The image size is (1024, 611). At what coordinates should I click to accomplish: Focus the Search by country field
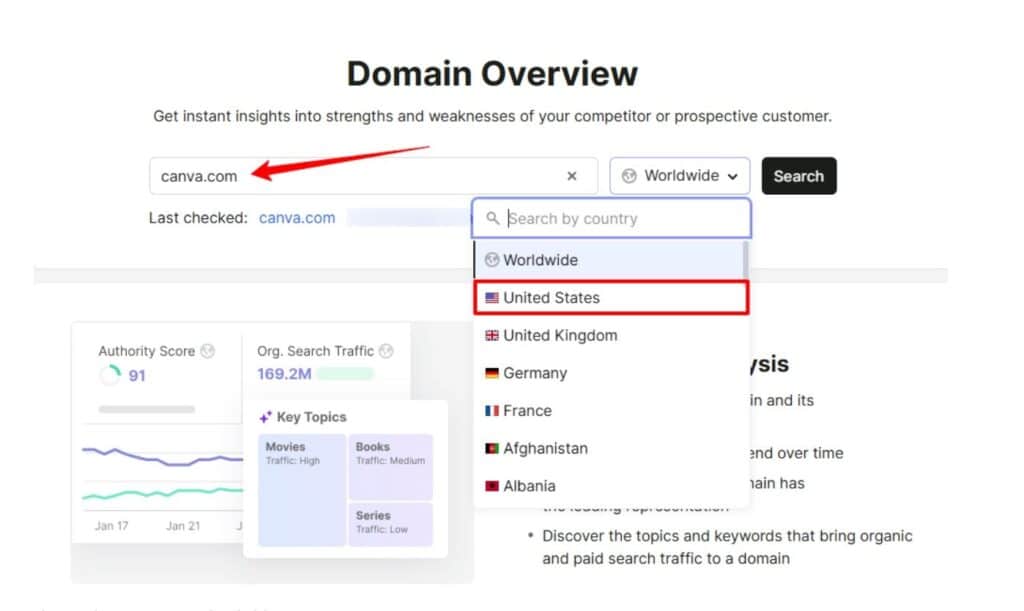pos(611,219)
